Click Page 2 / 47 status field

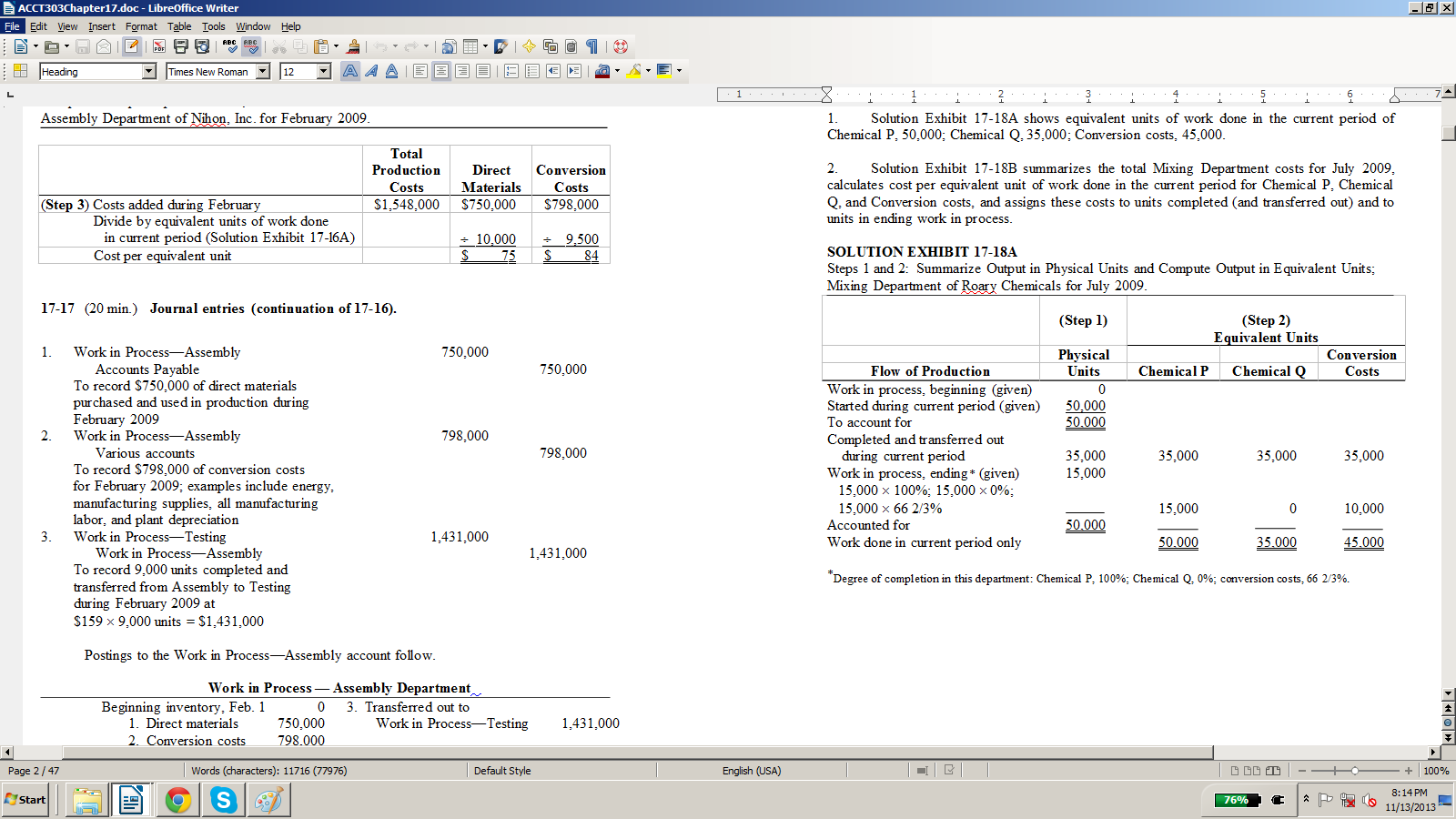[34, 771]
